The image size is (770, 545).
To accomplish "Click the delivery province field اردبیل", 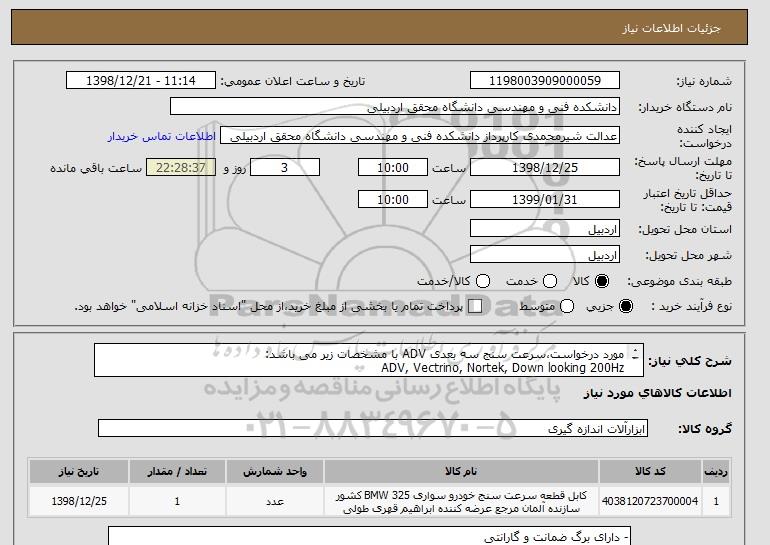I will pyautogui.click(x=545, y=229).
